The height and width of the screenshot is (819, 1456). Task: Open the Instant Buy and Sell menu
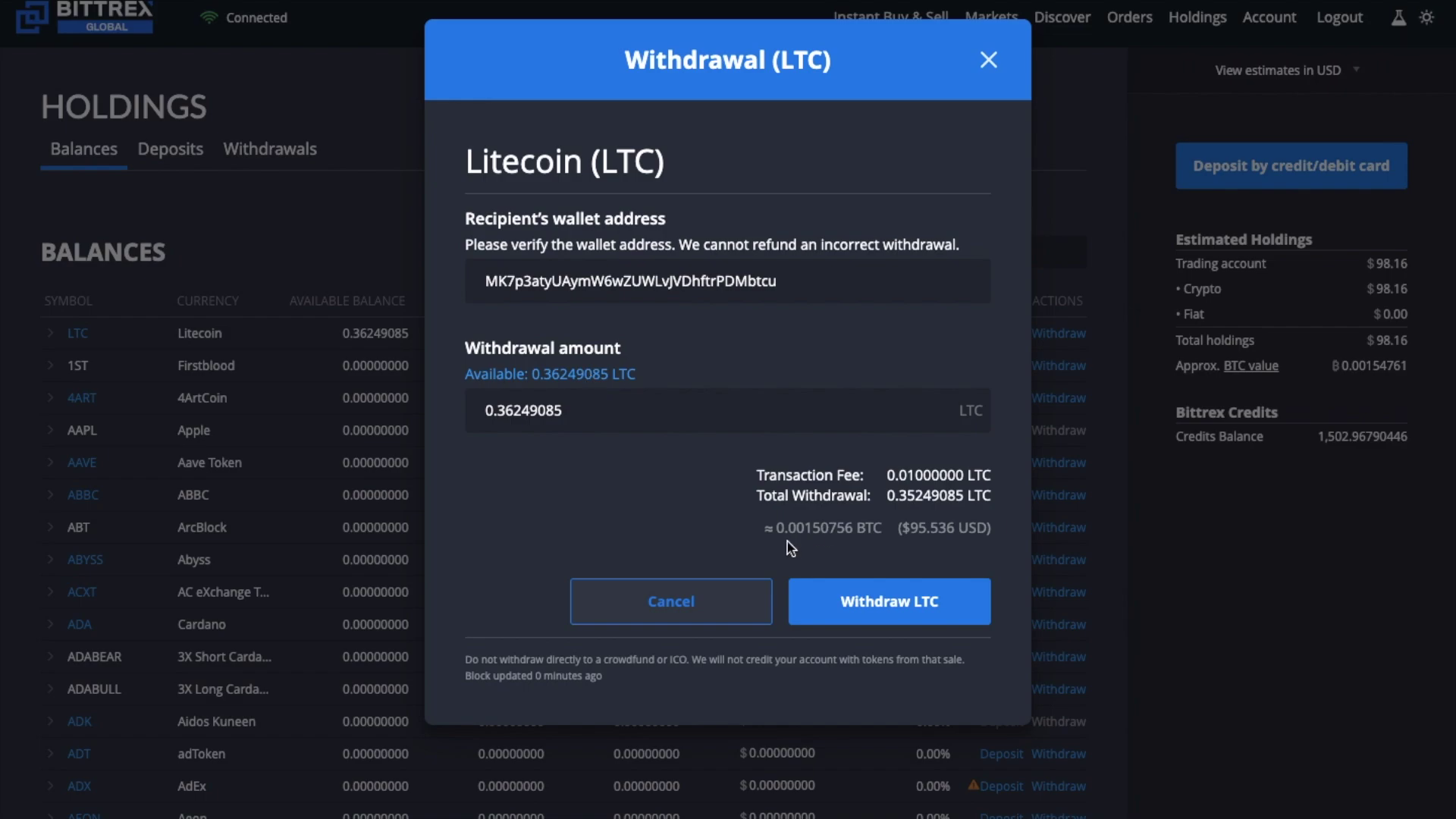(x=890, y=17)
